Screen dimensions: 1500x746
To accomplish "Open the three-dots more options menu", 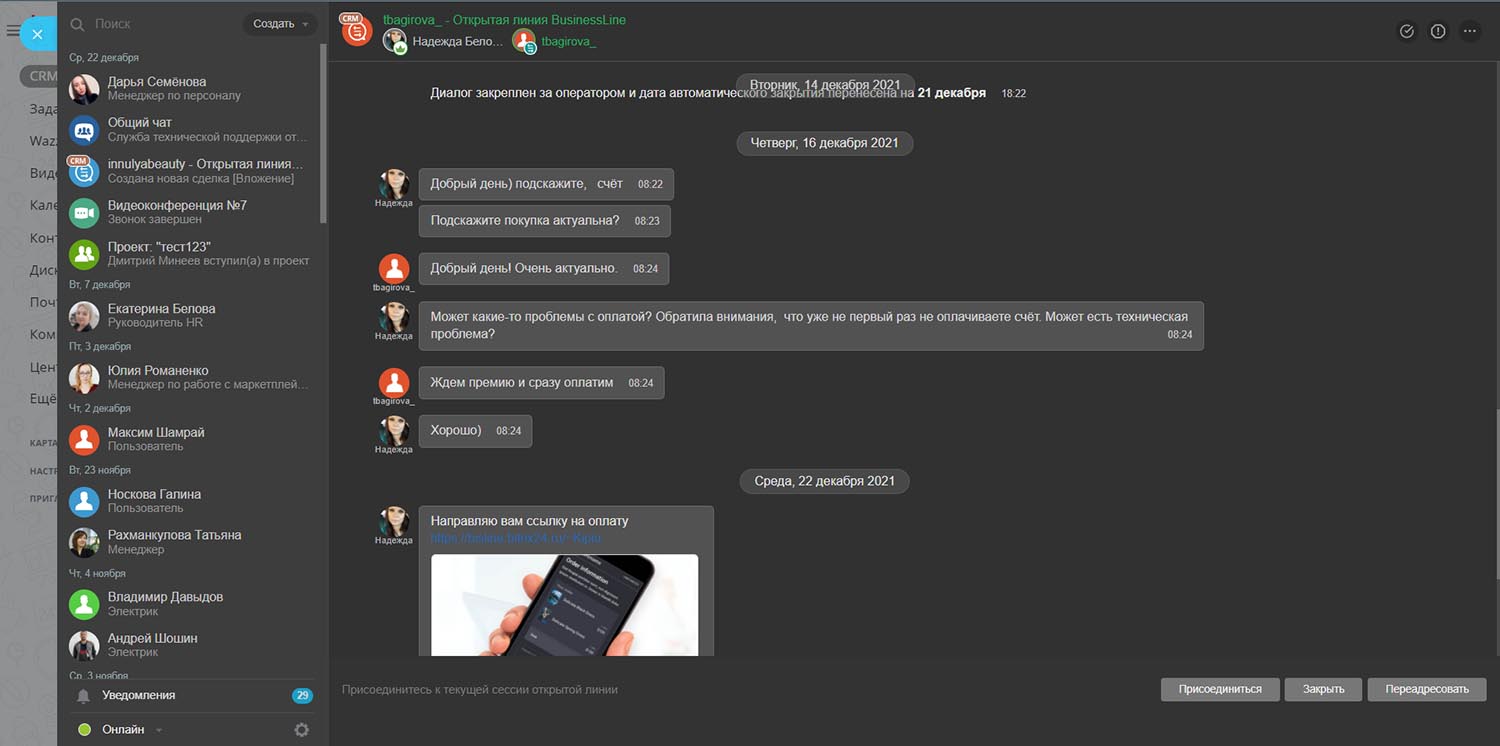I will pos(1469,31).
